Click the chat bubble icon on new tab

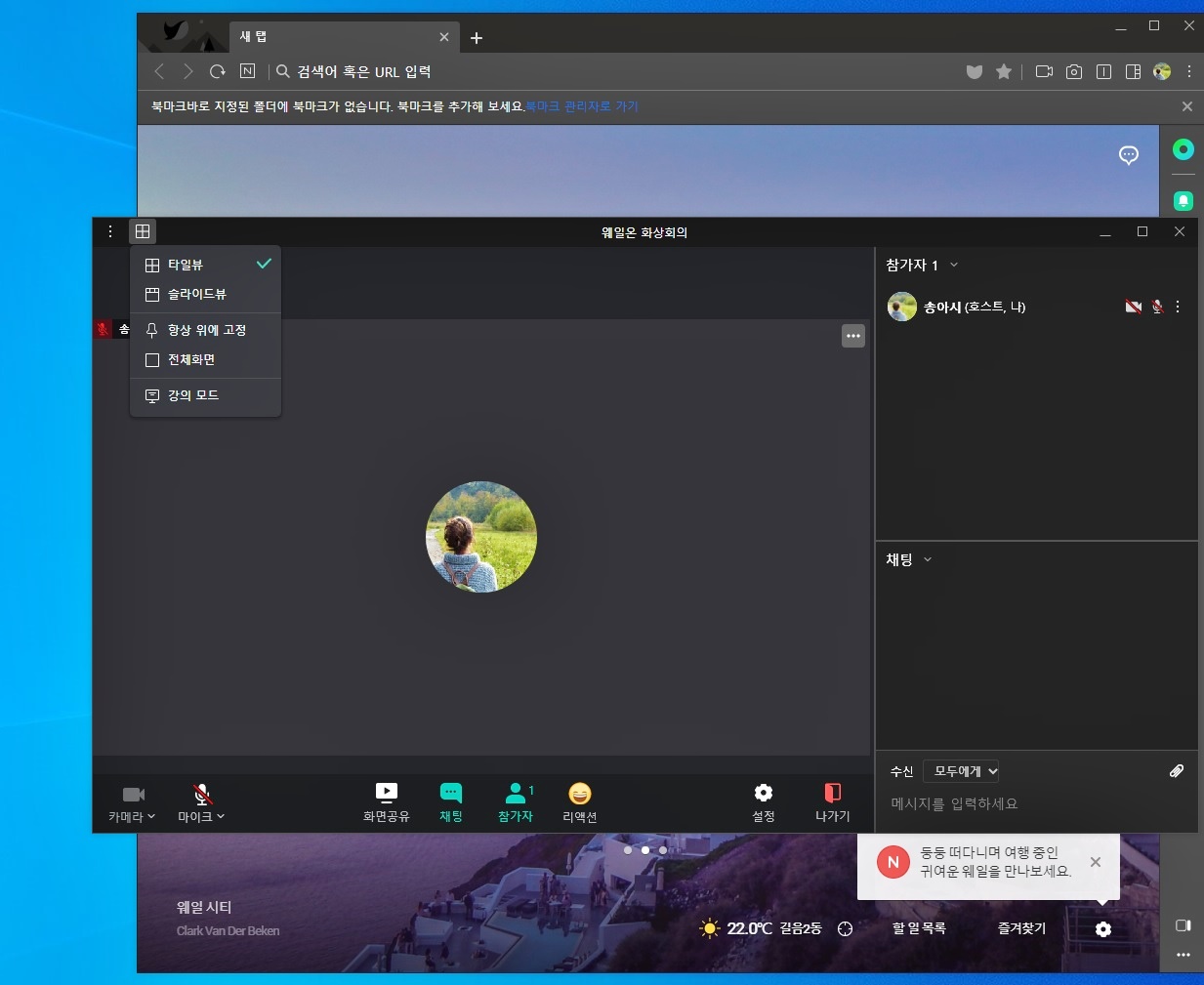pos(1129,155)
